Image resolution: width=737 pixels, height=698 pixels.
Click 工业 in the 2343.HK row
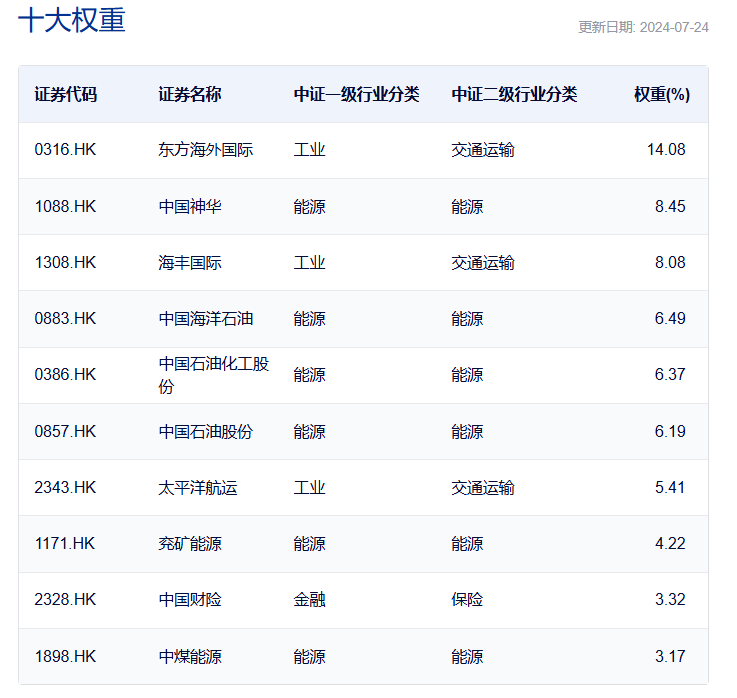coord(309,487)
